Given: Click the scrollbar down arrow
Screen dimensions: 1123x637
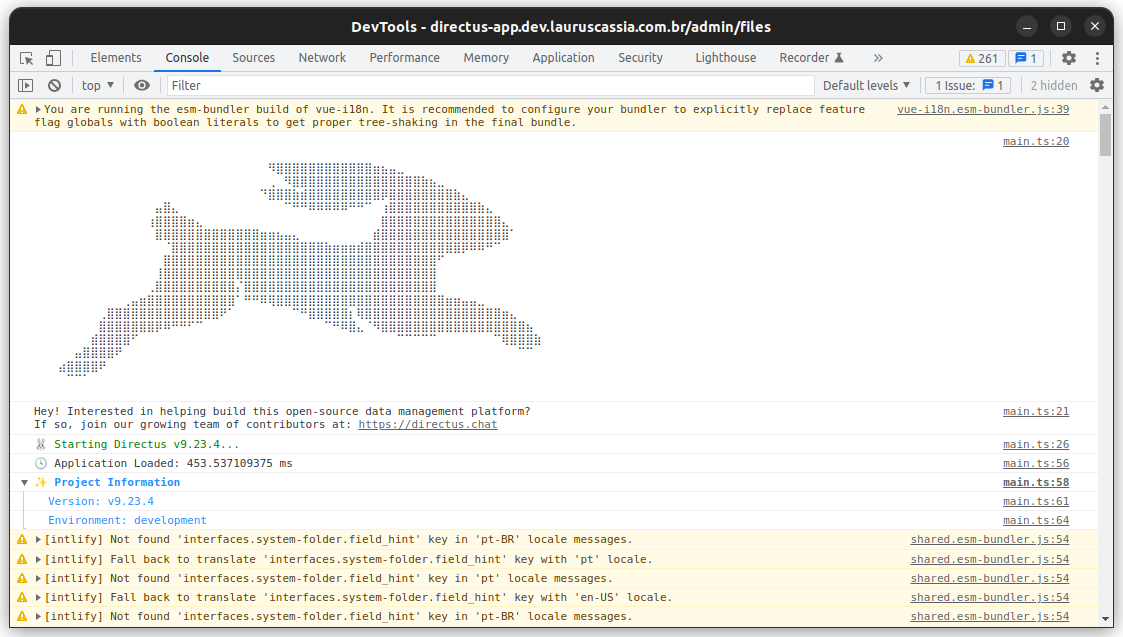Looking at the screenshot, I should (1106, 618).
